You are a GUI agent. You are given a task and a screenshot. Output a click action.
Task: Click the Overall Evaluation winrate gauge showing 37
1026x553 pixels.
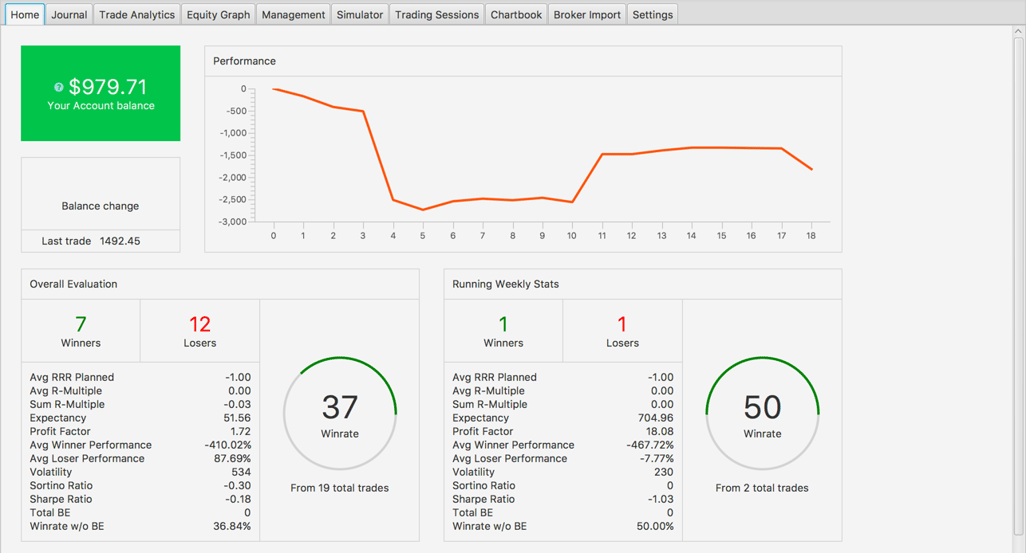(340, 414)
